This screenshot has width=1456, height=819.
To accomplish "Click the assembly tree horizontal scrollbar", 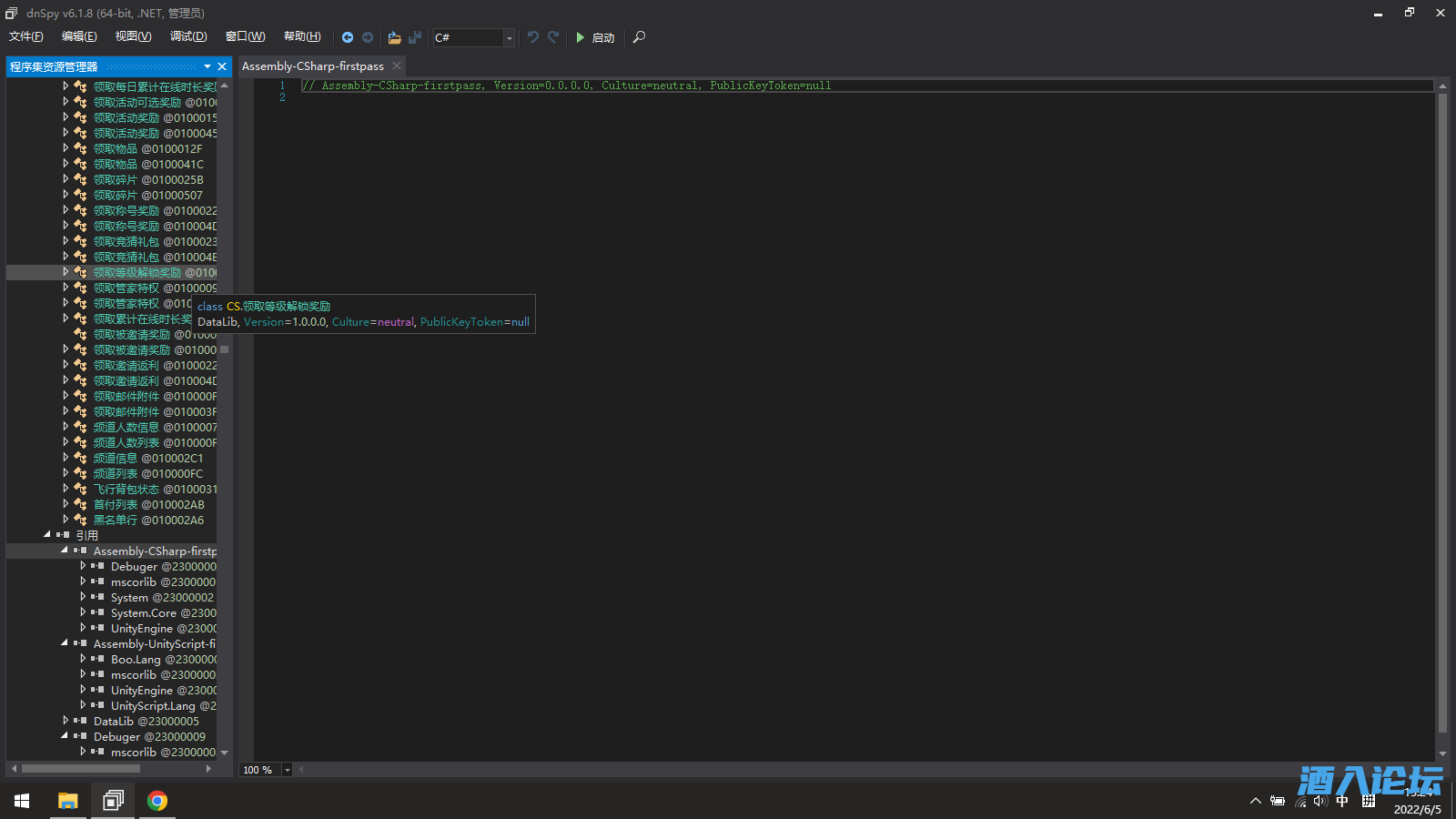I will 82,769.
